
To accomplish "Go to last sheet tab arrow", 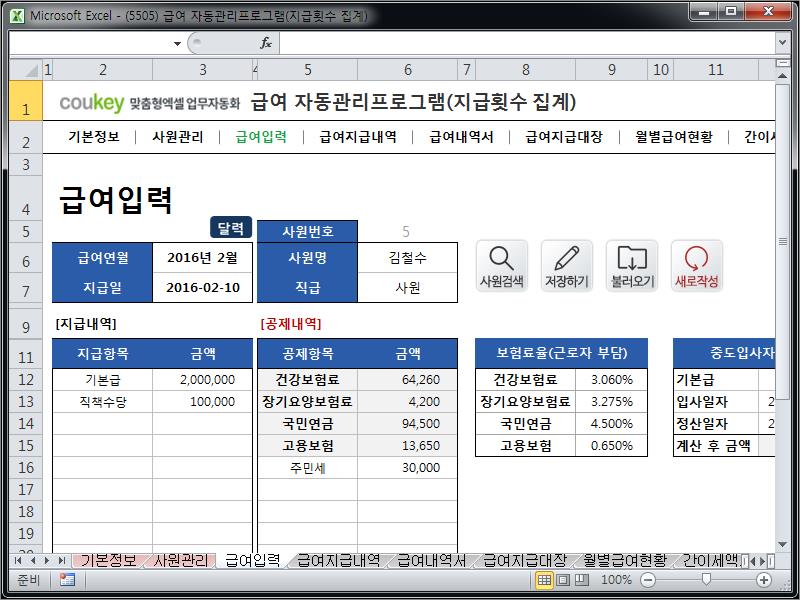I will point(62,561).
